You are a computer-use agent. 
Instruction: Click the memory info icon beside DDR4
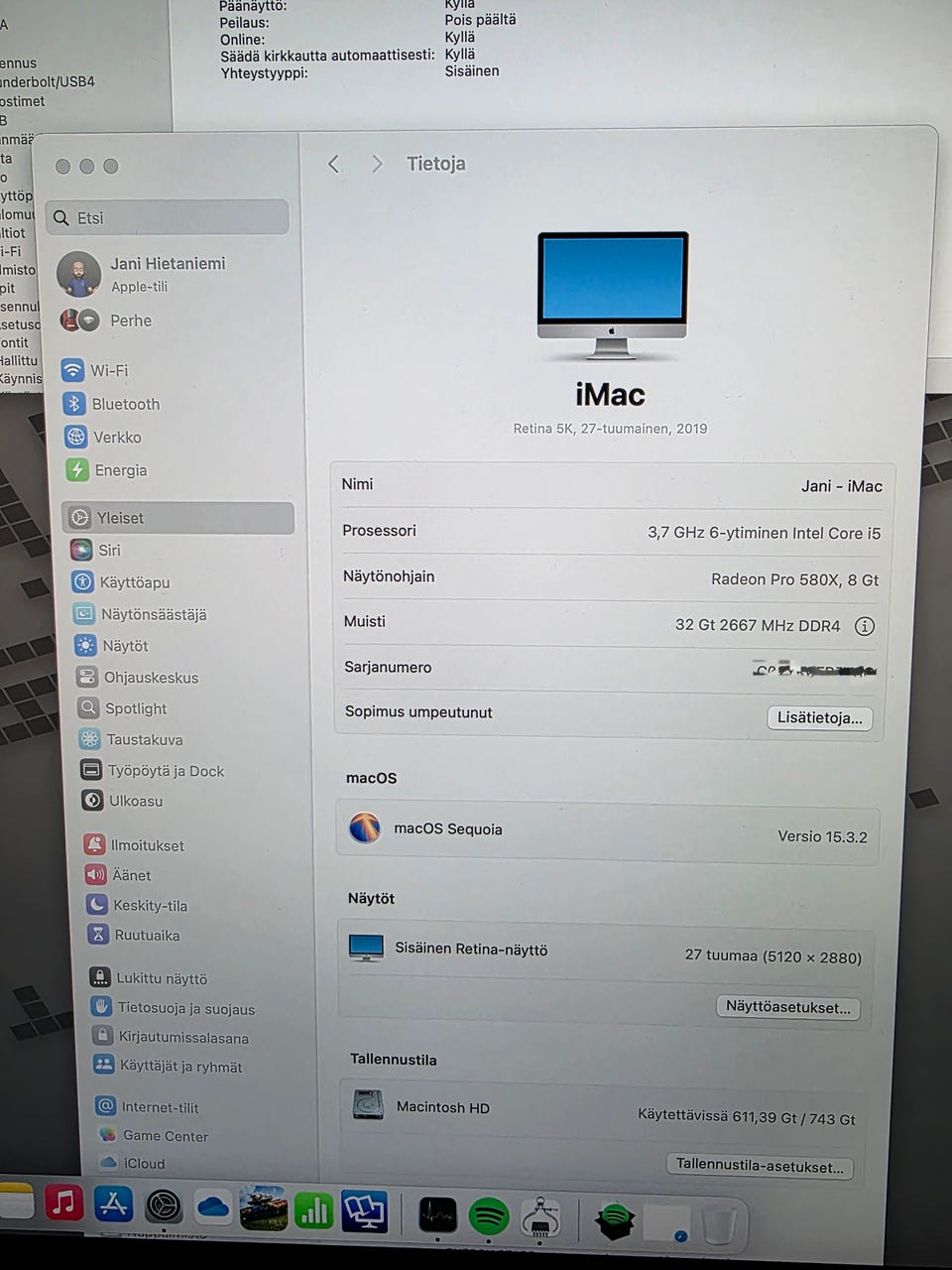tap(865, 626)
